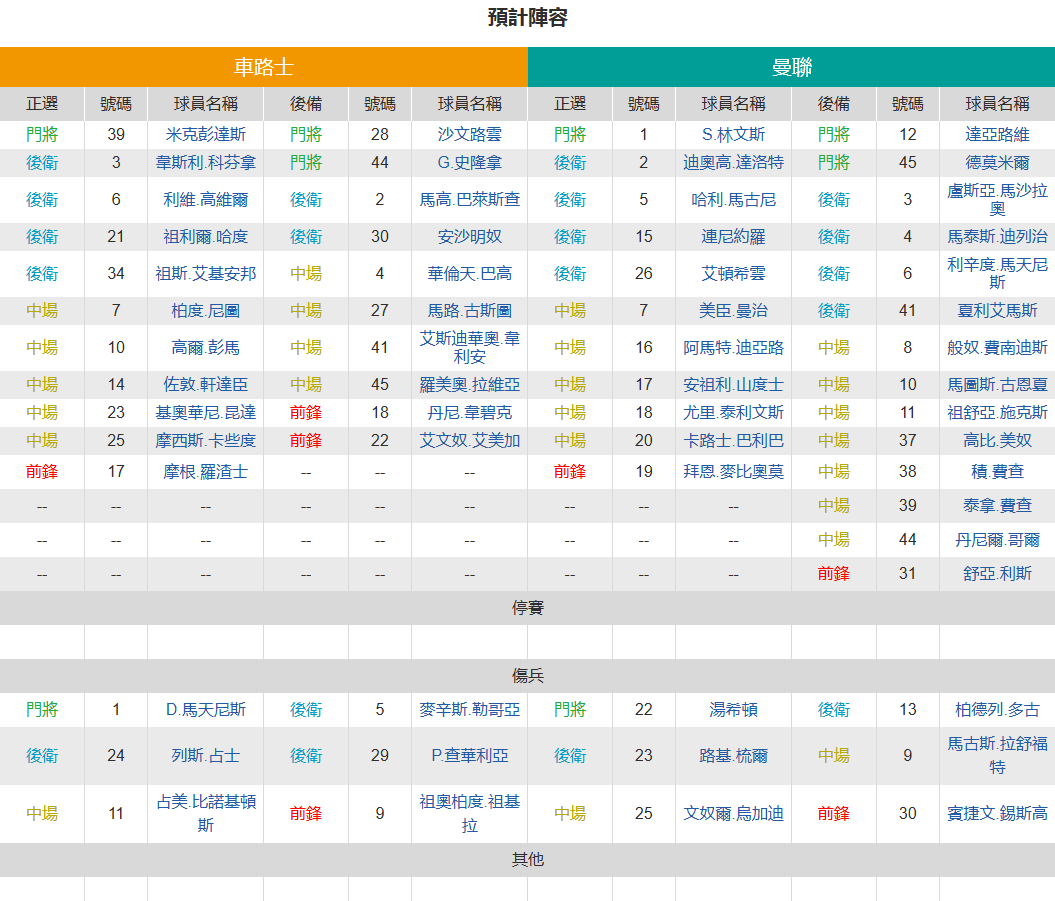Open player link 美臣.曼治
Screen dimensions: 1055x901
pyautogui.click(x=733, y=310)
